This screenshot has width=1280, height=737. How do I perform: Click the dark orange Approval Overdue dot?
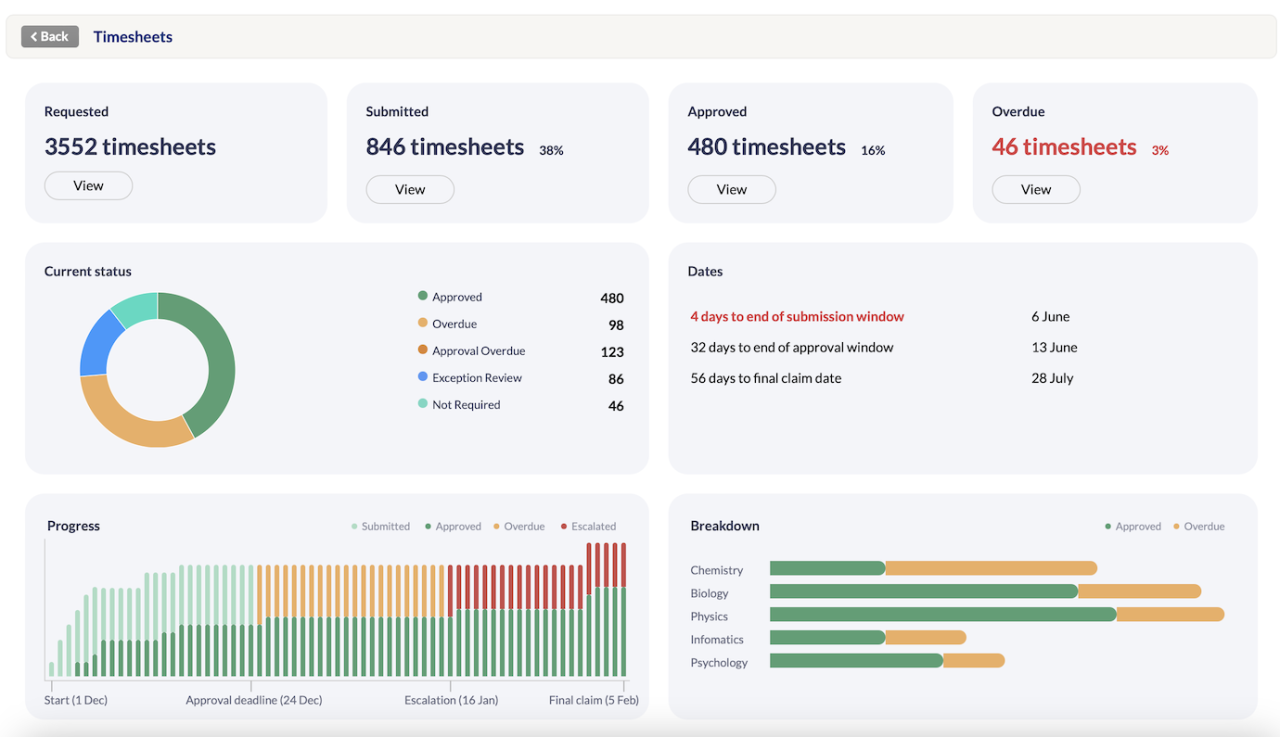(423, 350)
